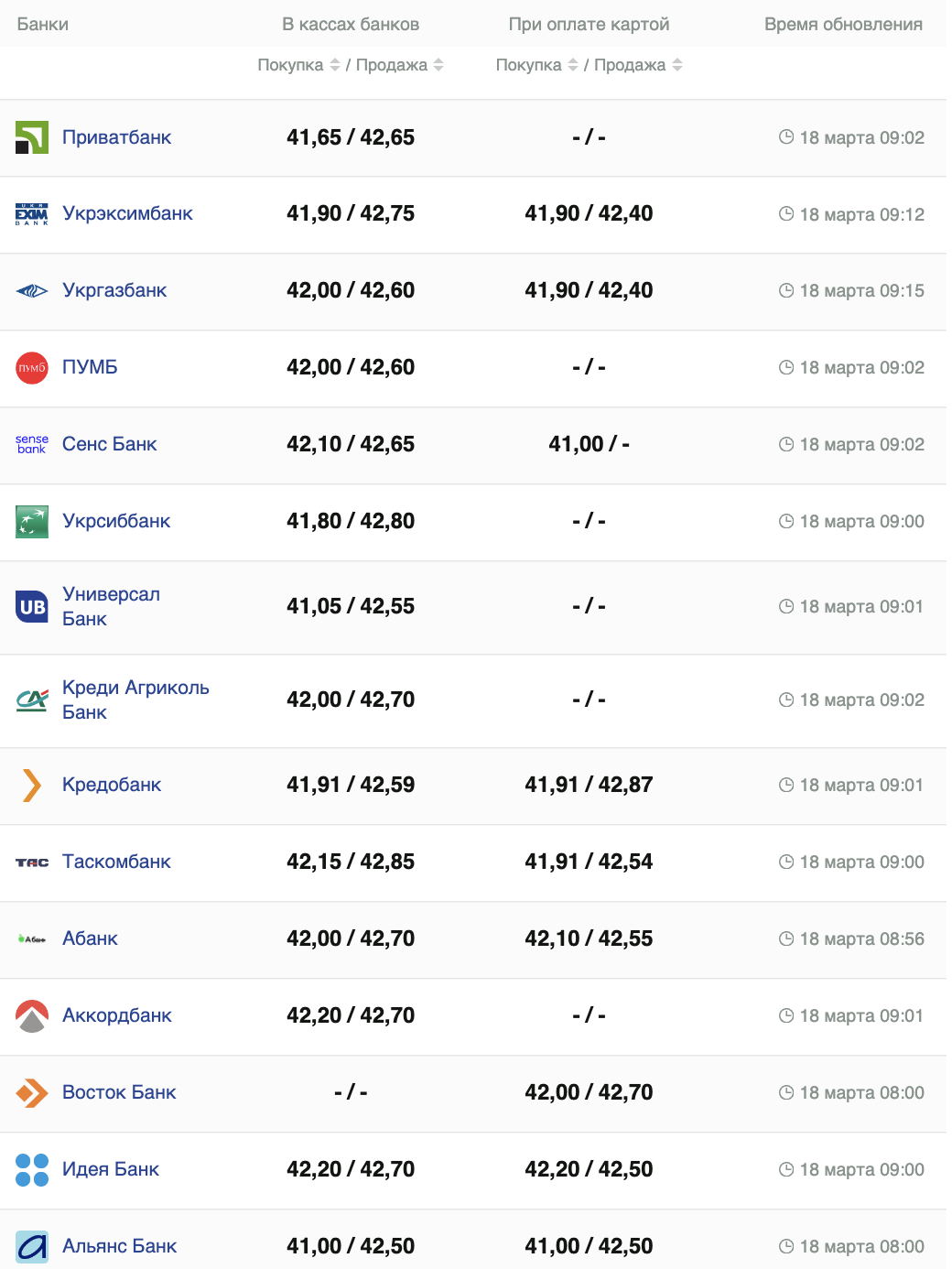Viewport: 952px width, 1269px height.
Task: Click the Универсал Банк UB logo
Action: tap(32, 607)
